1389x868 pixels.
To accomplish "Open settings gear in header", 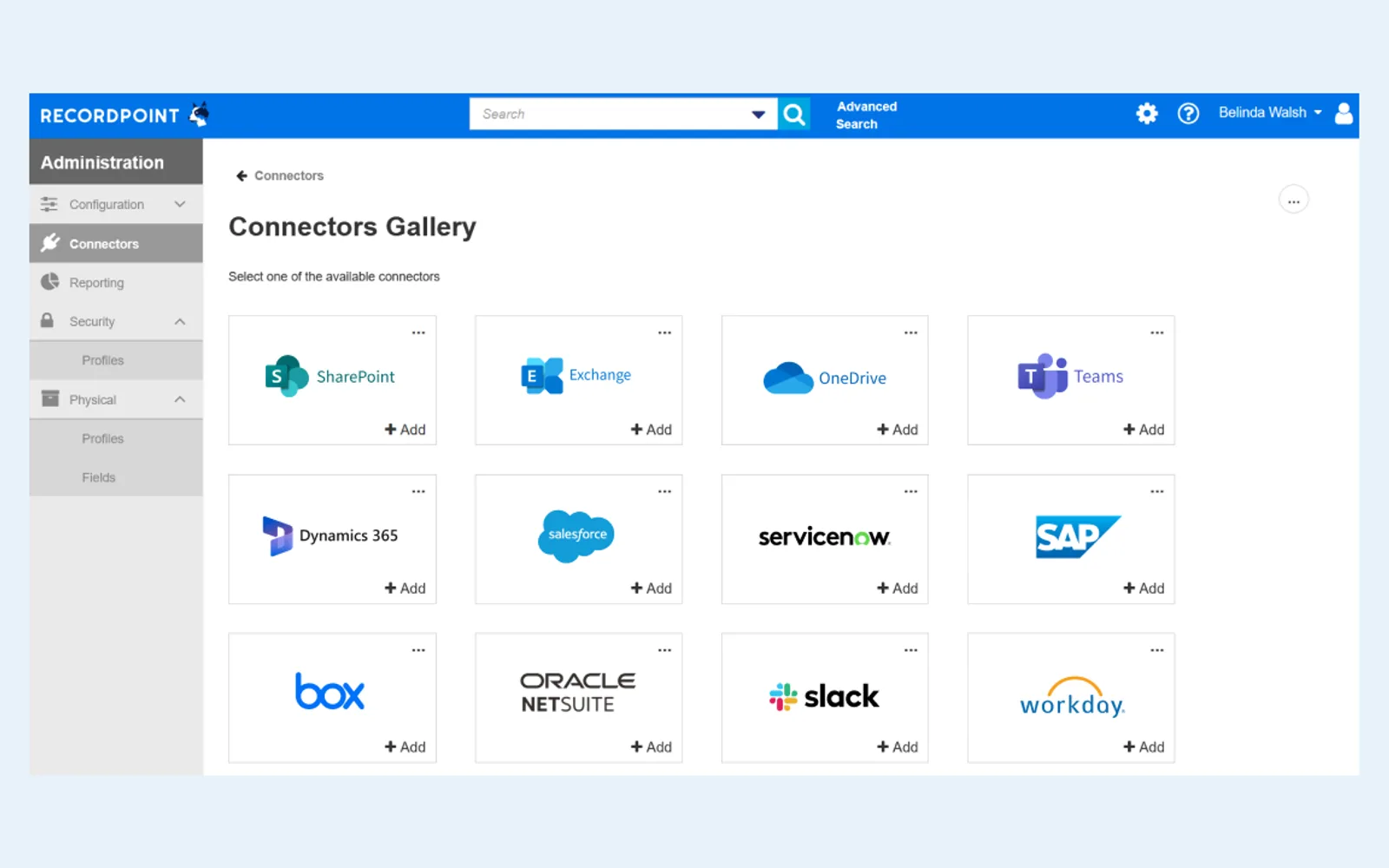I will [1147, 113].
